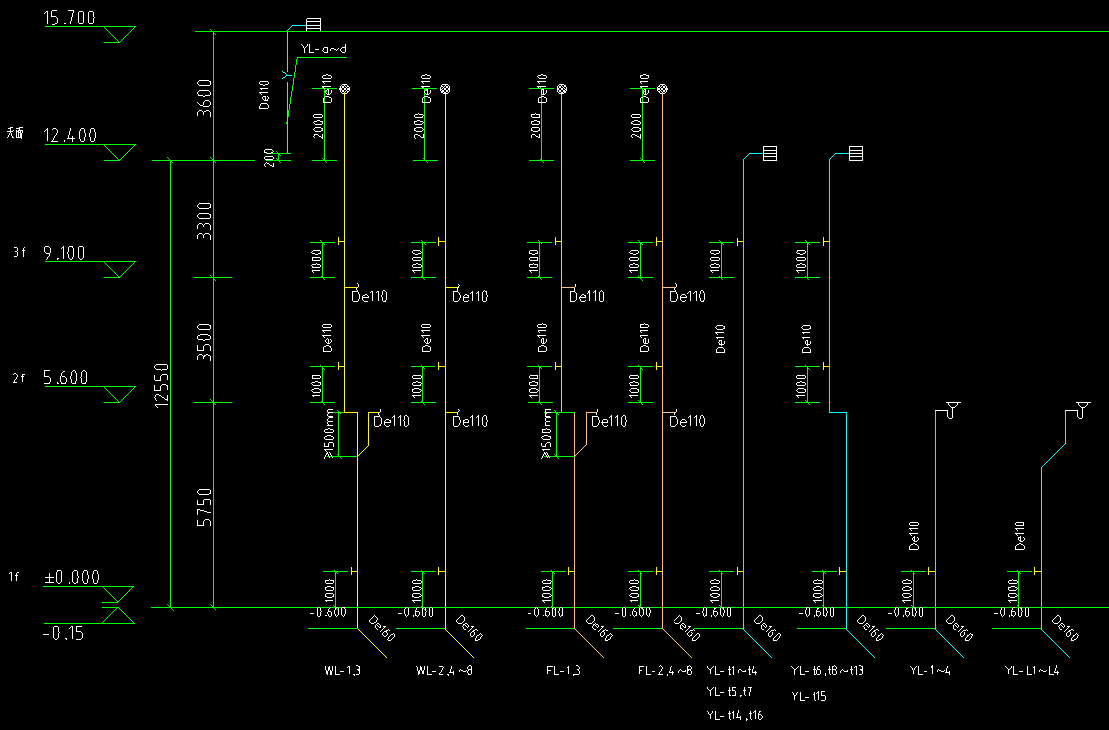Click the rain hopper symbol above YL-a~d
Image resolution: width=1109 pixels, height=730 pixels.
pos(313,24)
